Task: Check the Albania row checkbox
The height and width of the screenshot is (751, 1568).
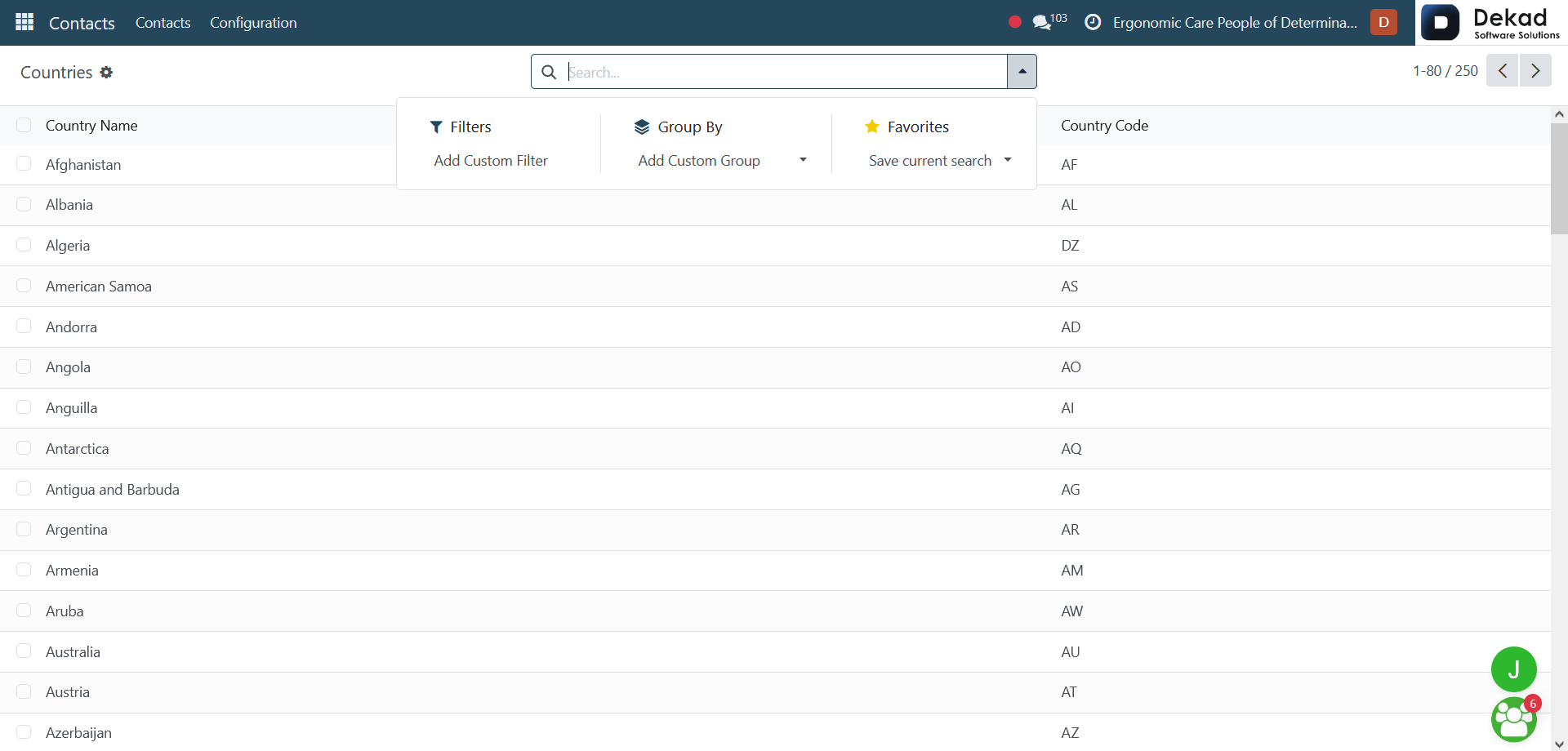Action: (x=24, y=204)
